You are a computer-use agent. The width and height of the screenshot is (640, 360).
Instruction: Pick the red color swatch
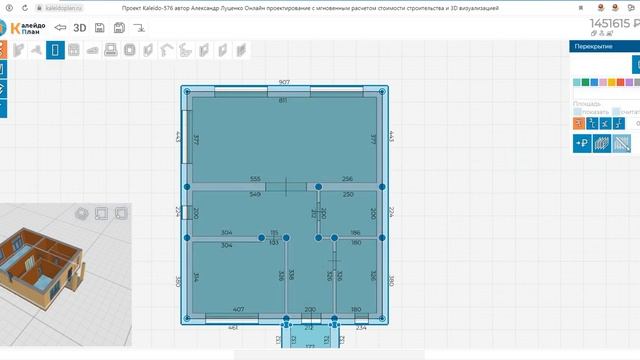tap(620, 82)
